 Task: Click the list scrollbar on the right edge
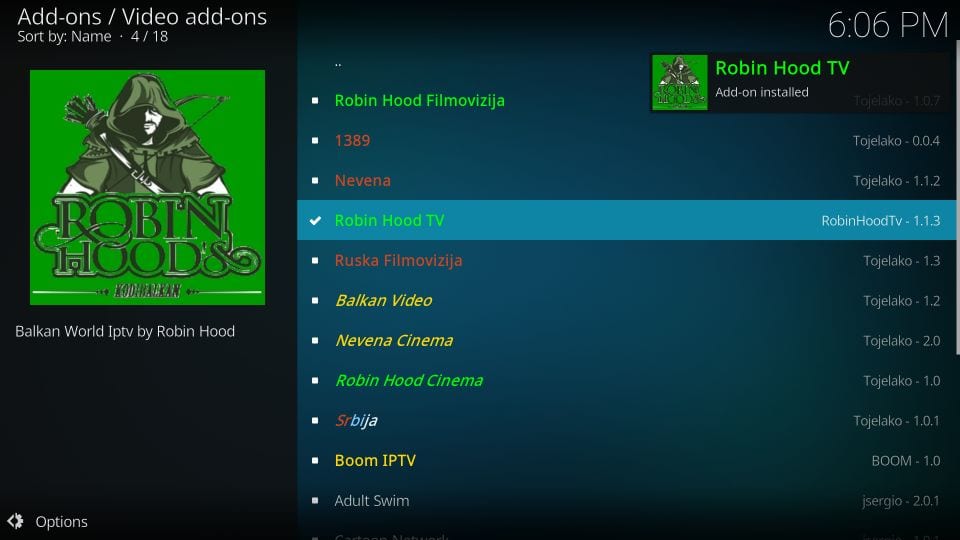click(x=957, y=197)
